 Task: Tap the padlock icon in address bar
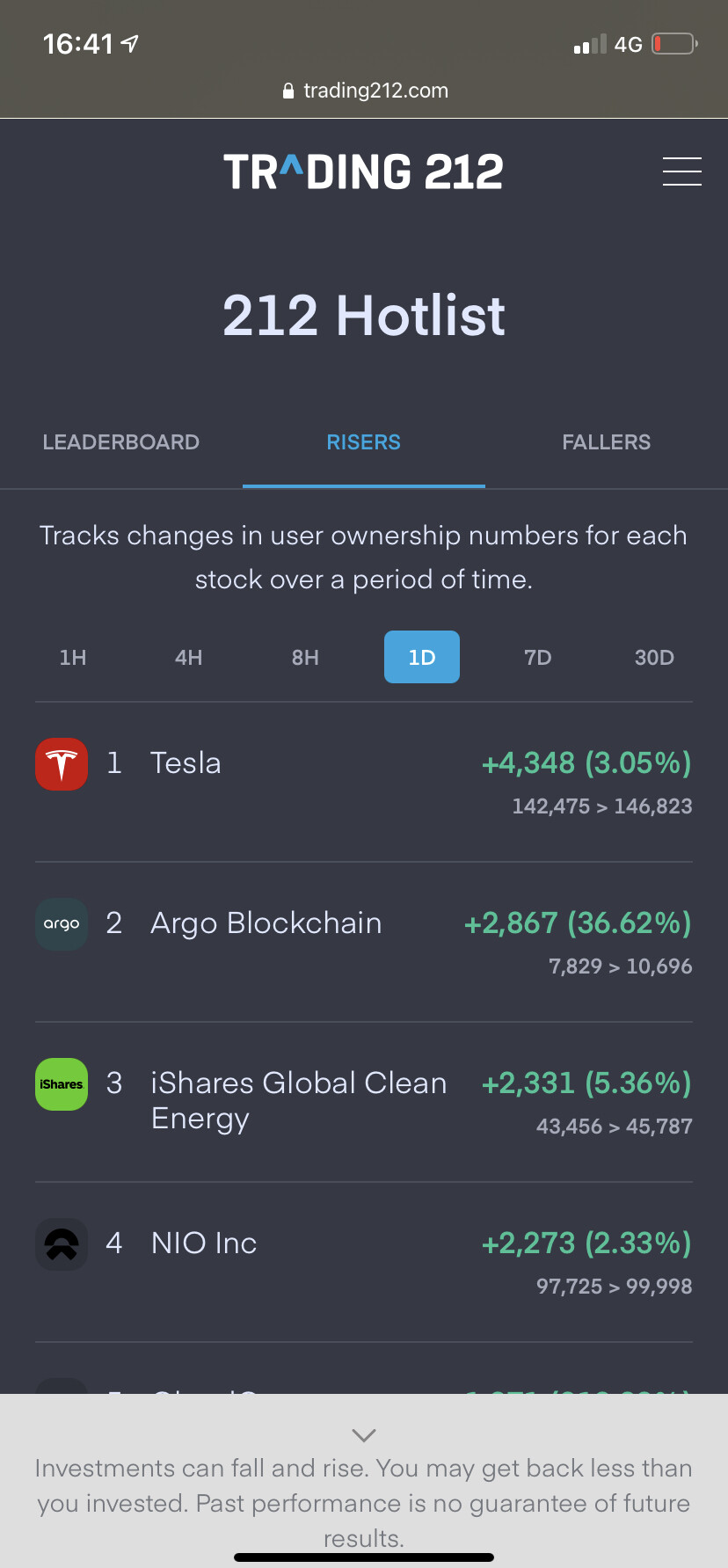click(x=288, y=91)
